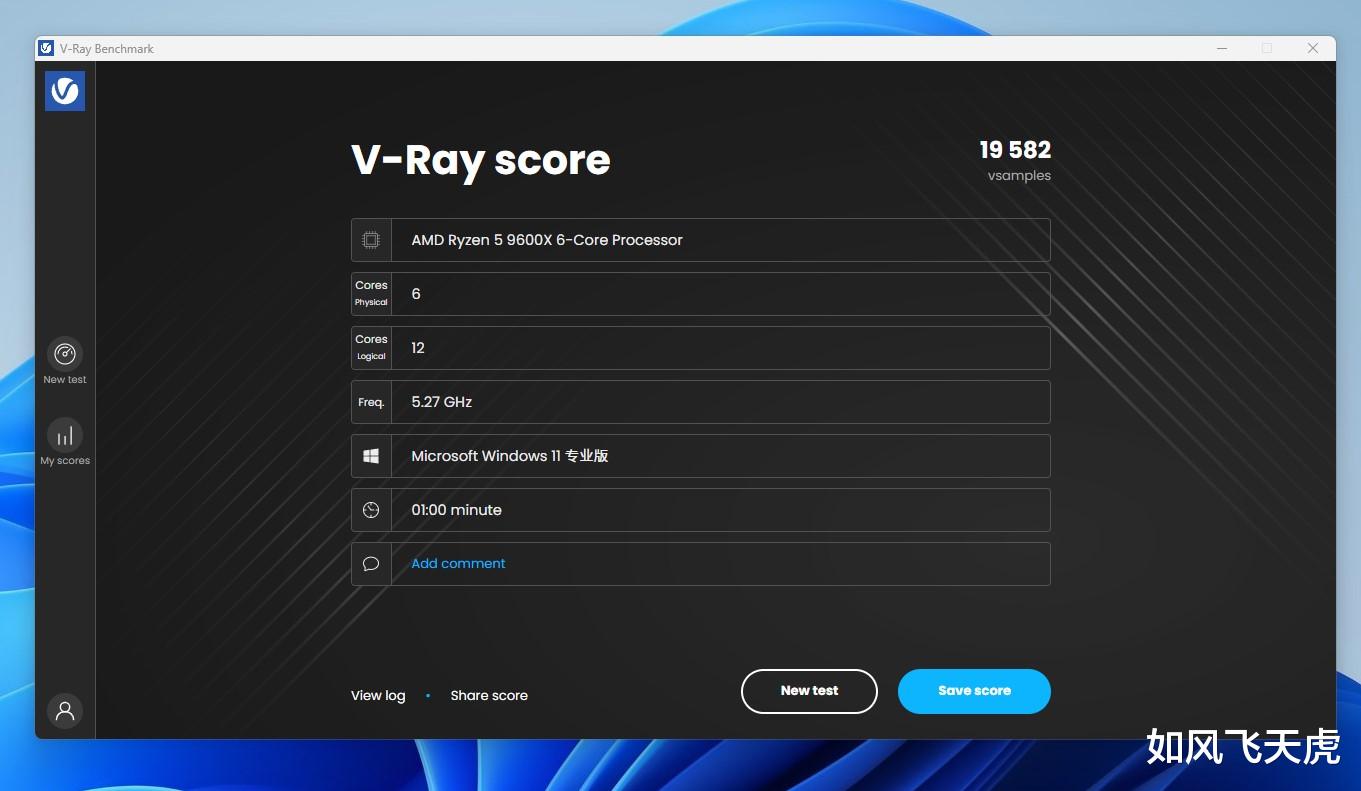Viewport: 1361px width, 791px height.
Task: Click the Microsoft Windows 11 OS text
Action: [510, 456]
